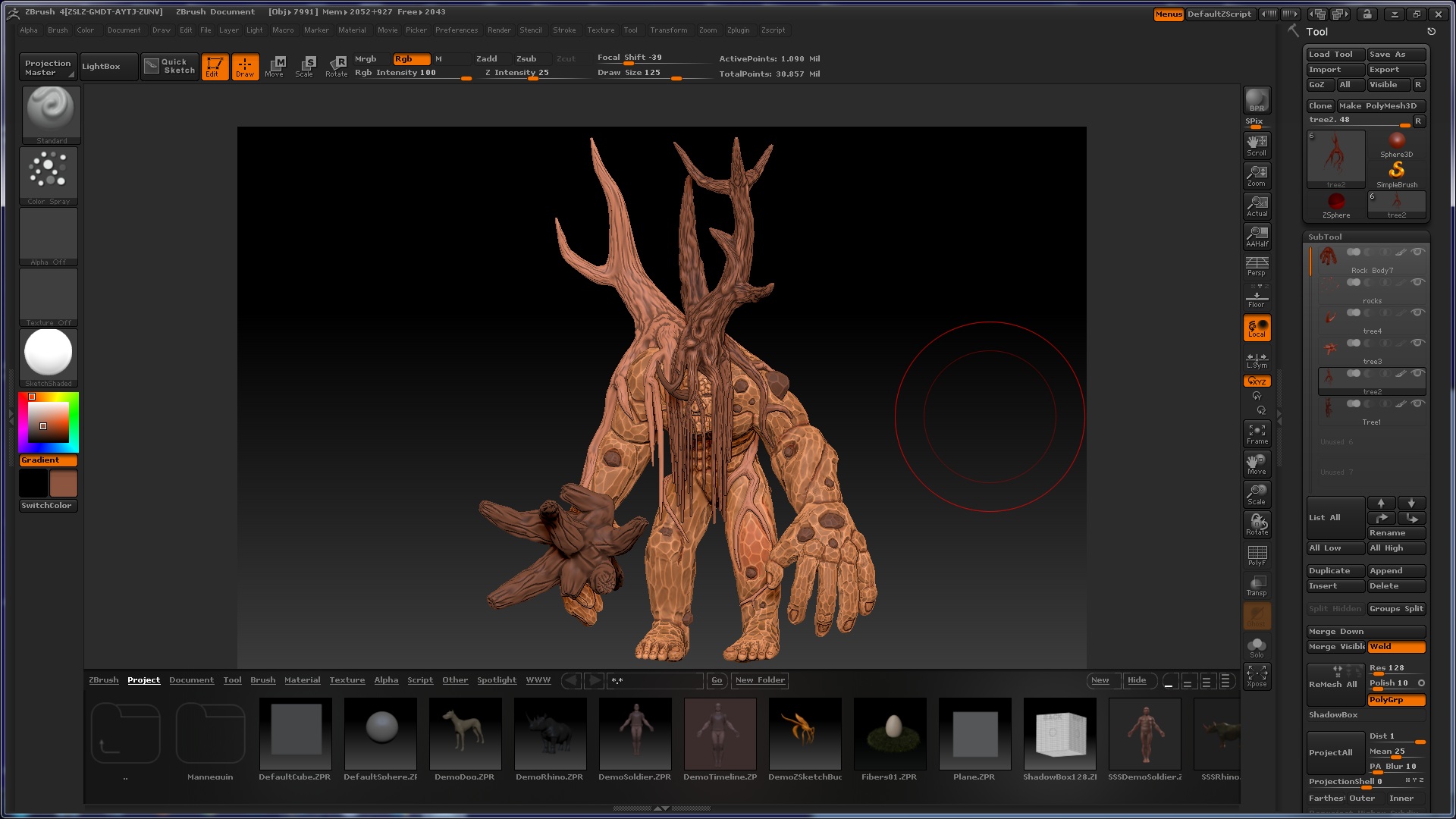Select the brown secondary color swatch

pos(64,483)
